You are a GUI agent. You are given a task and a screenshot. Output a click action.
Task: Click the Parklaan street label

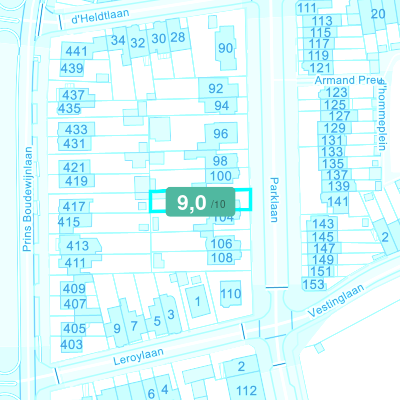[x=274, y=200]
